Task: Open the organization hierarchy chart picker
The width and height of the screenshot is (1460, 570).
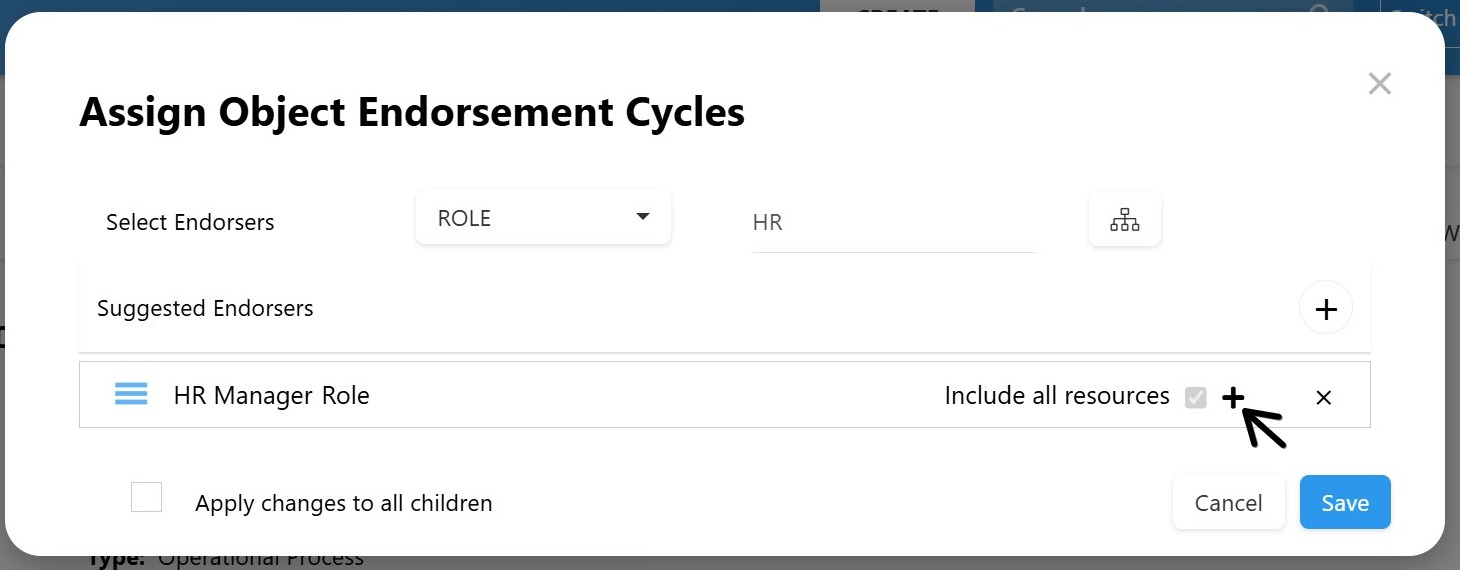Action: click(1124, 220)
